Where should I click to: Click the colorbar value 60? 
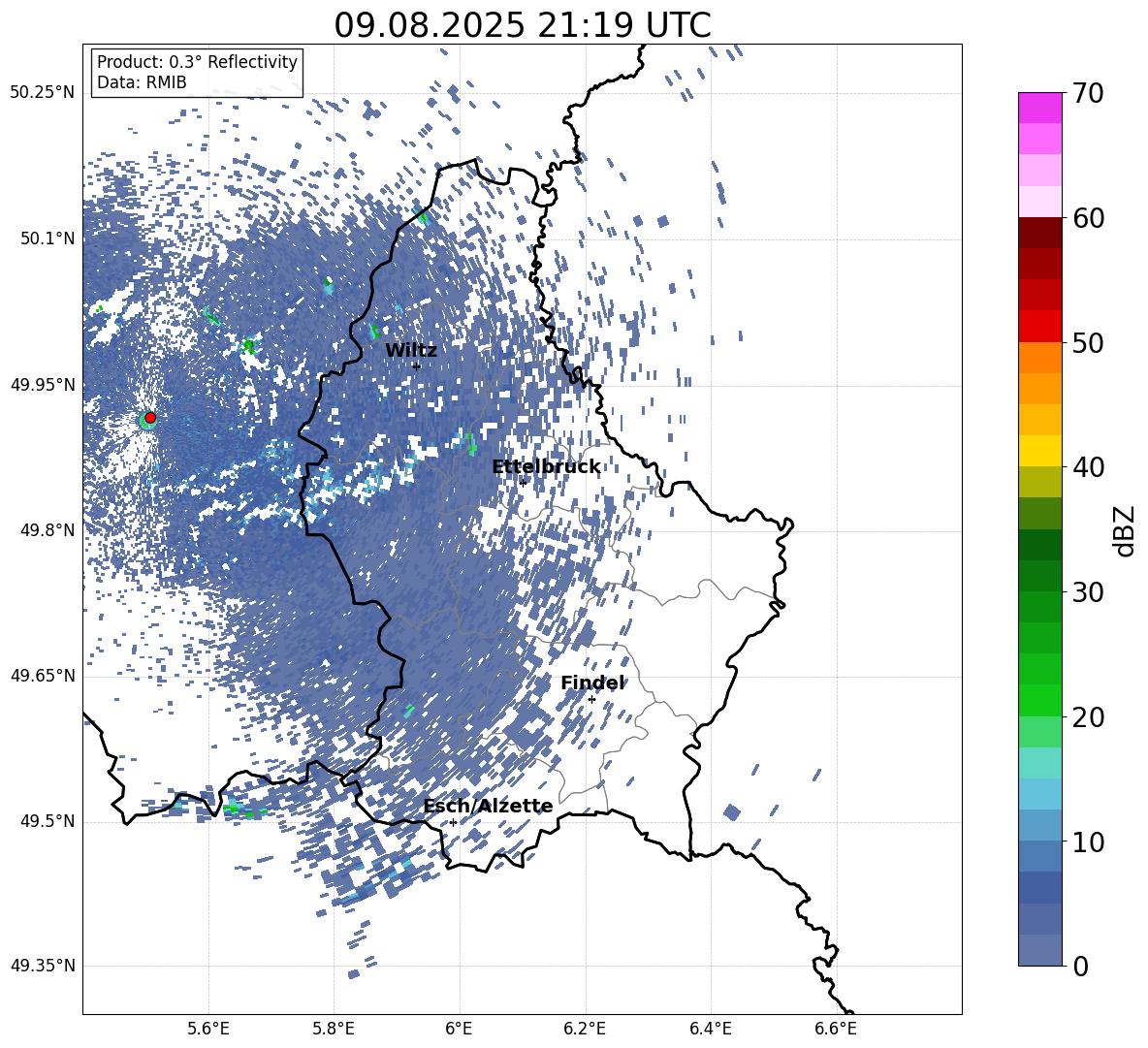coord(1088,218)
